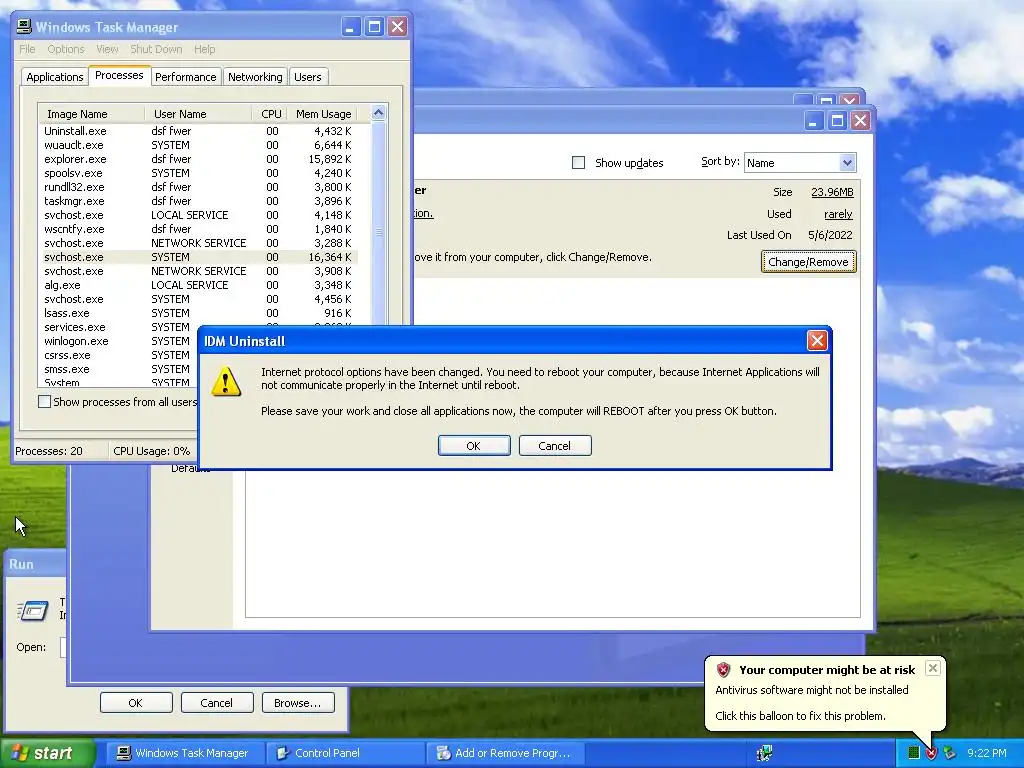This screenshot has width=1024, height=768.
Task: Click the Run dialog program icon
Action: coord(33,611)
